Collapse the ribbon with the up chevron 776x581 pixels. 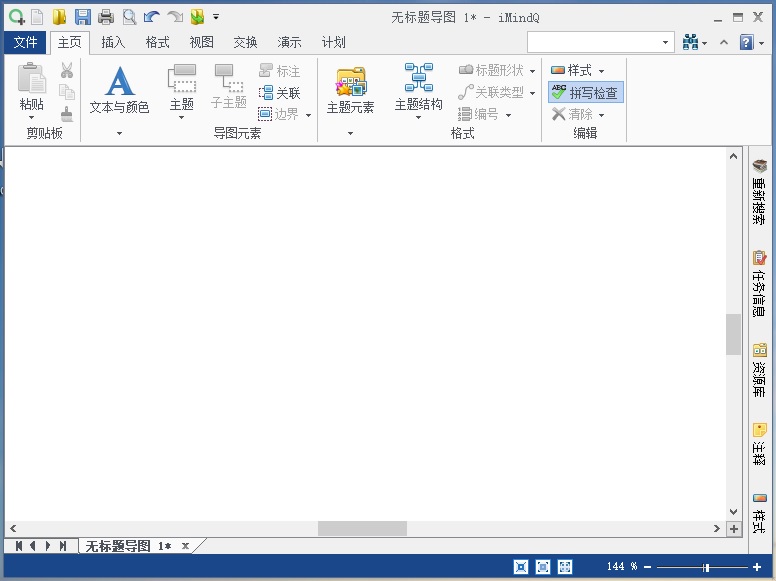click(724, 43)
